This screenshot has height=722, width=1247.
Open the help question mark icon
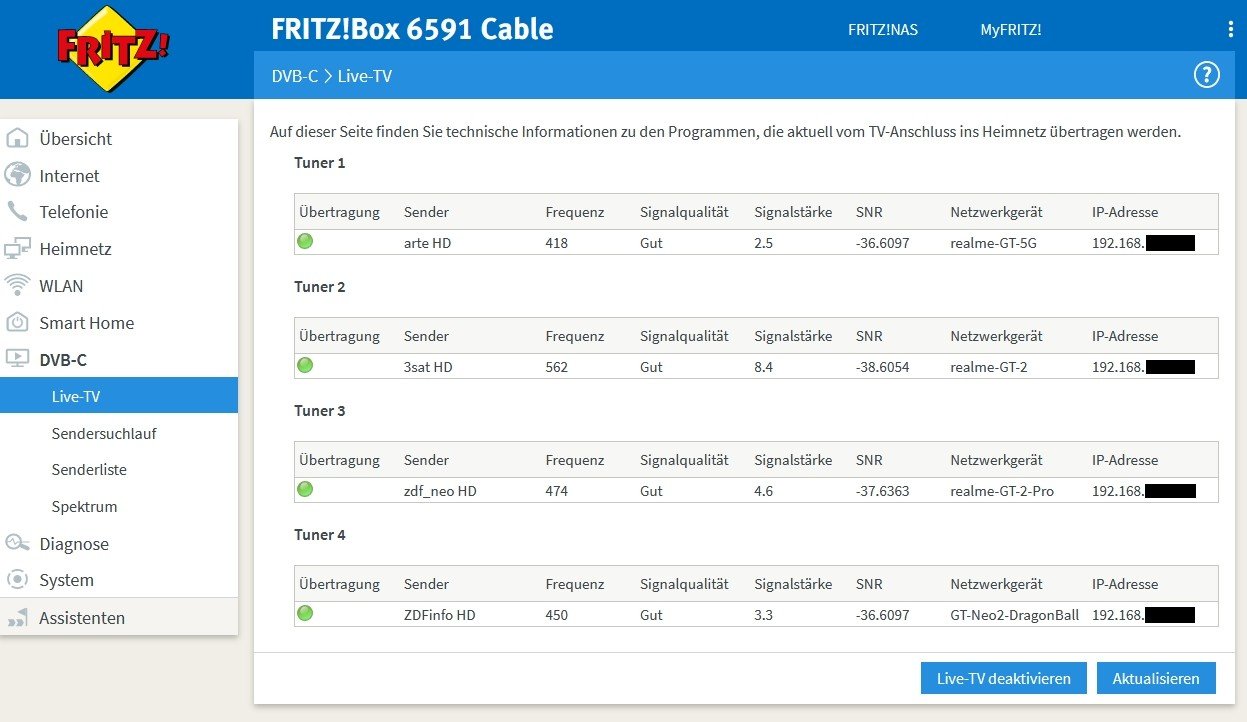pos(1208,75)
